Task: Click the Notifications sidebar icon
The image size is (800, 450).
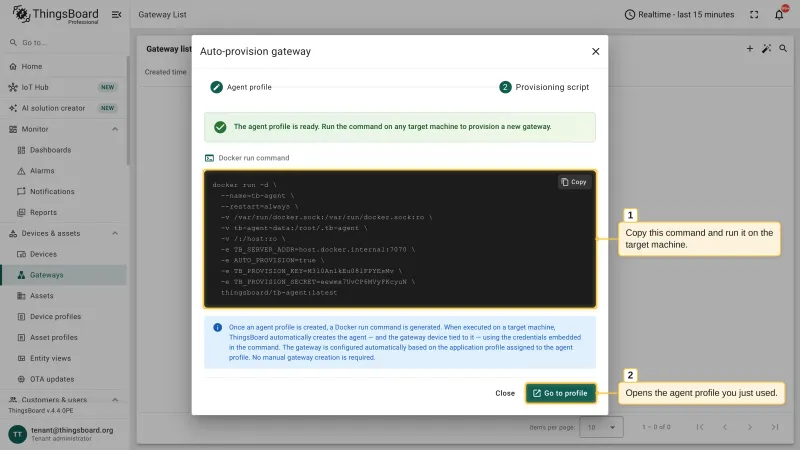Action: pyautogui.click(x=21, y=191)
